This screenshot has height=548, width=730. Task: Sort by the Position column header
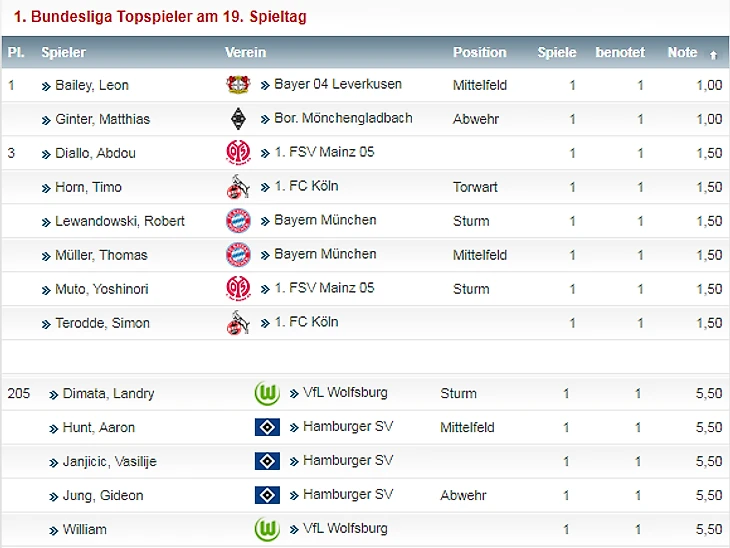[479, 53]
